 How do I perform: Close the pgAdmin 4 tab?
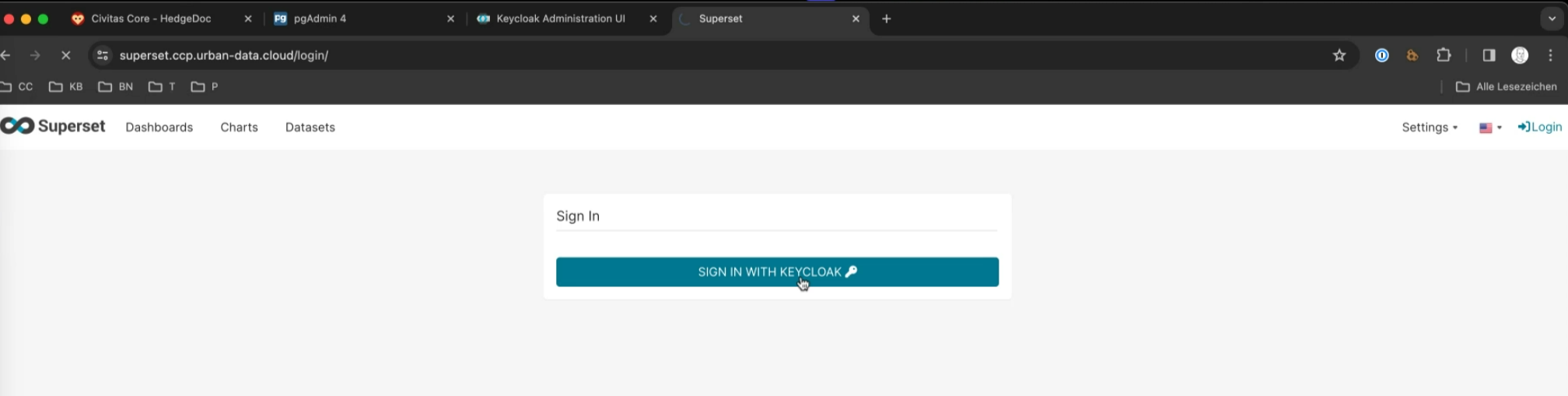point(450,19)
